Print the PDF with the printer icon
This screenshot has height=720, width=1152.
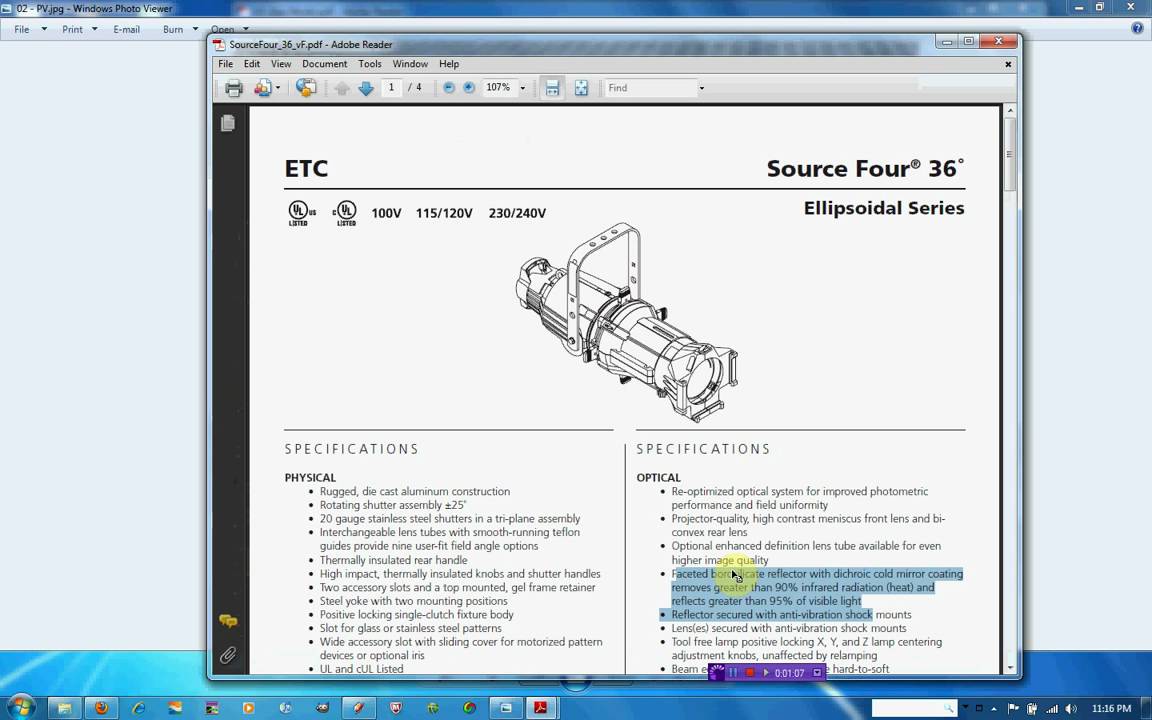(234, 88)
